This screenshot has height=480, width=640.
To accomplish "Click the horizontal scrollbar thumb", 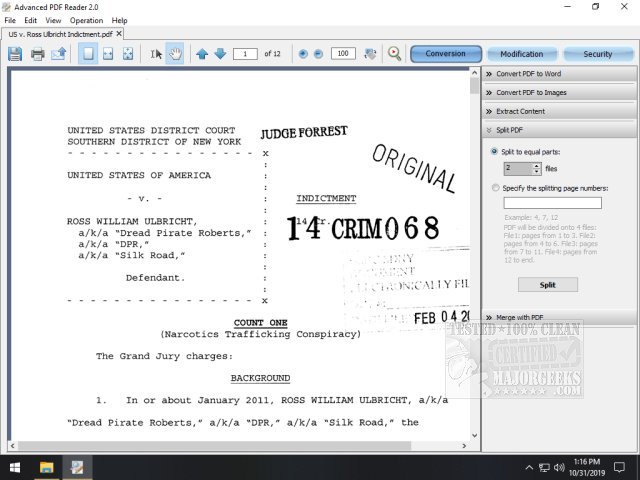I will [x=214, y=446].
